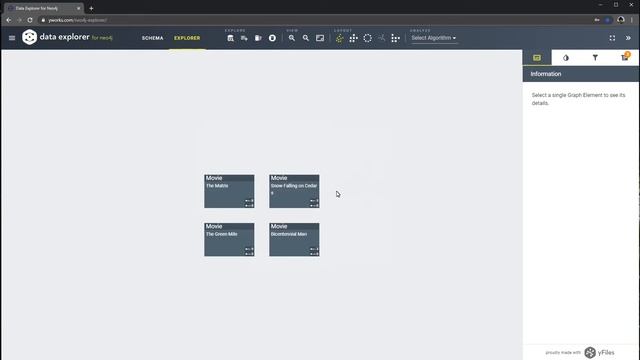Select The Matrix movie node
The width and height of the screenshot is (640, 360).
(229, 191)
